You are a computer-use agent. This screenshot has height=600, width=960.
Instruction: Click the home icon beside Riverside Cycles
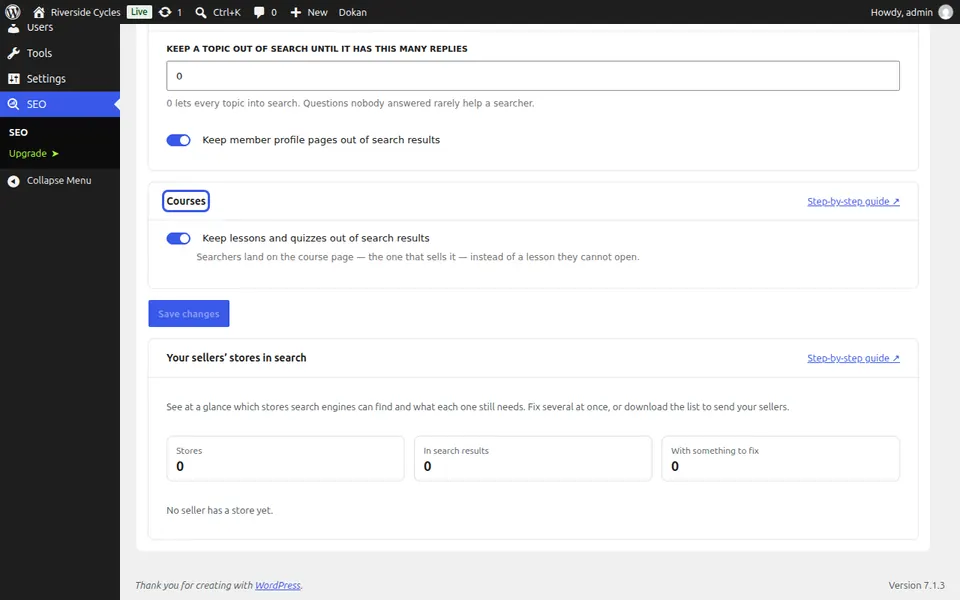[x=39, y=12]
